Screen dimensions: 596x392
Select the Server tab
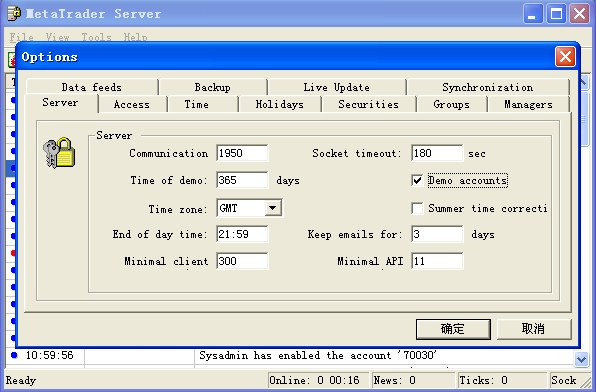(60, 103)
